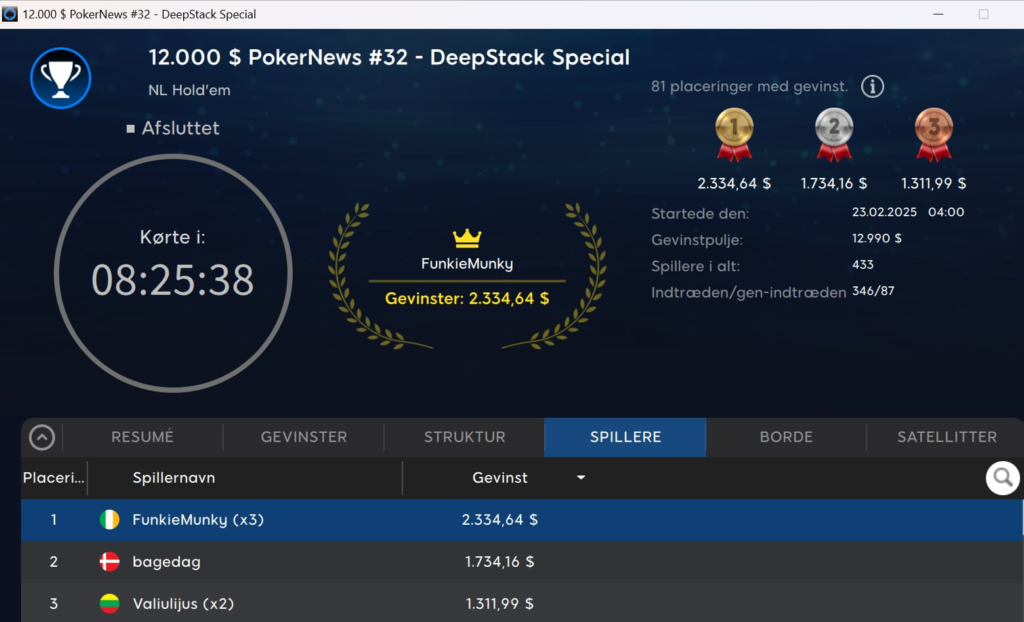The width and height of the screenshot is (1024, 622).
Task: Collapse the tournament header with chevron button
Action: click(x=42, y=437)
